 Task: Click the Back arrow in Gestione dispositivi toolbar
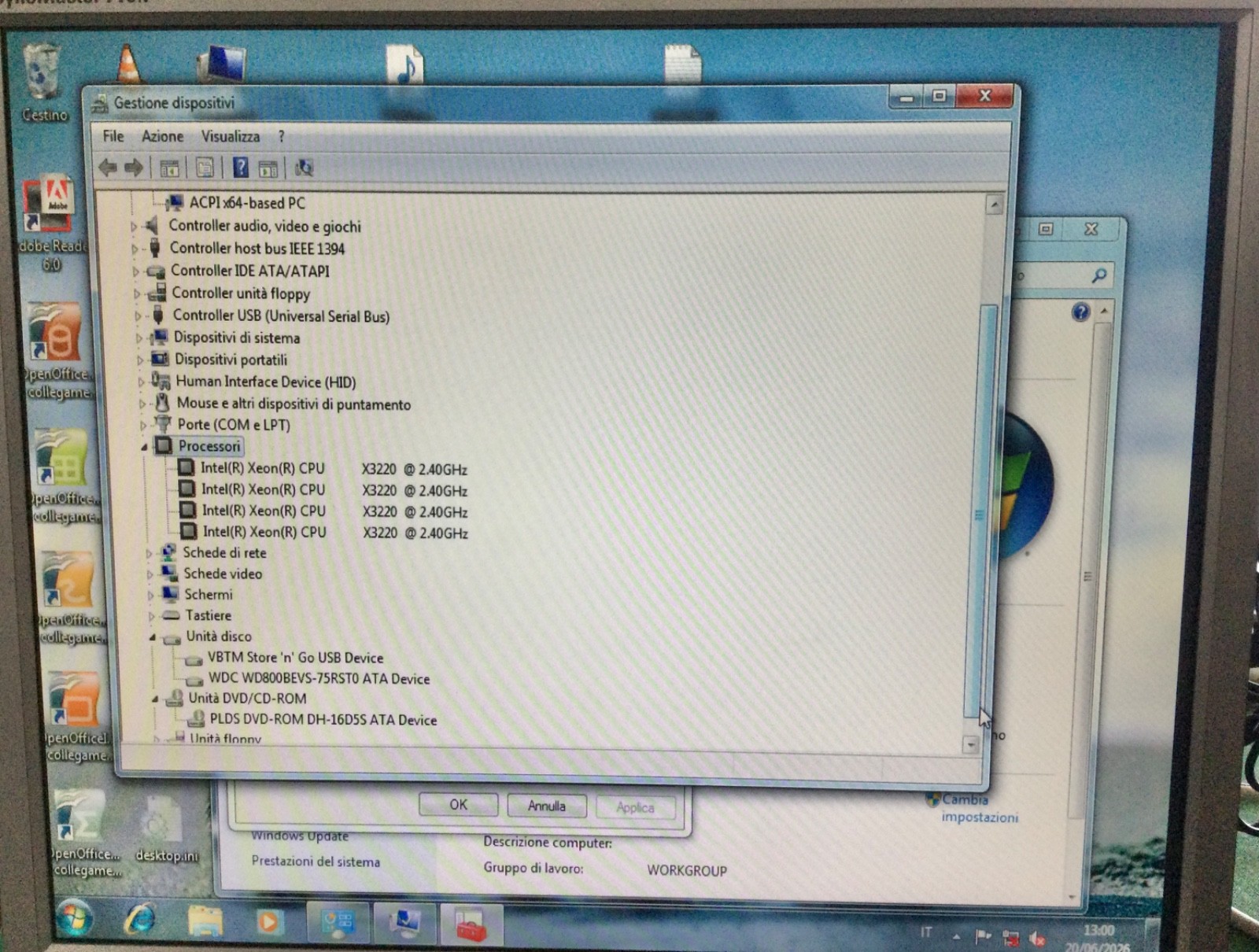coord(108,167)
